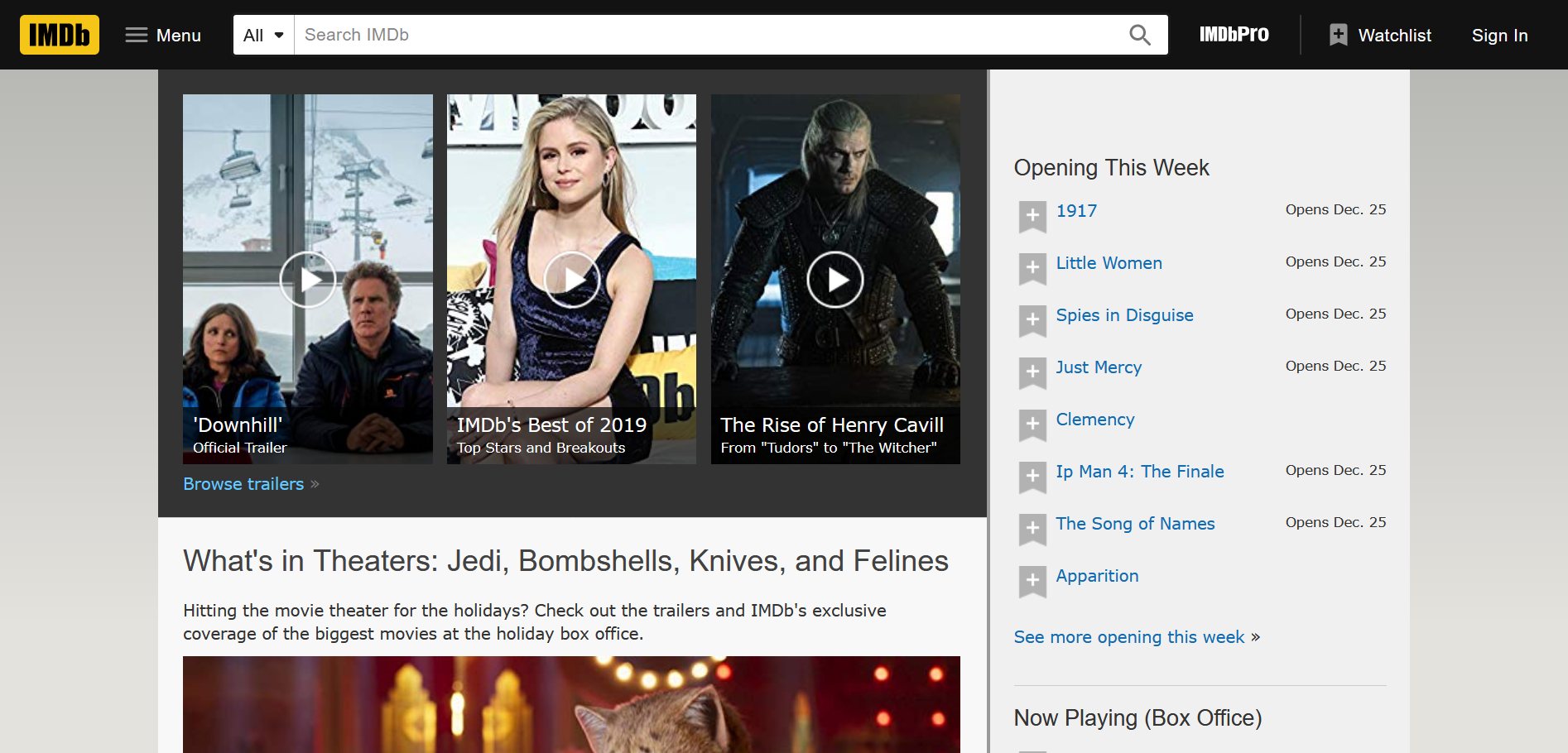
Task: Add Apparition to your watchlist
Action: 1032,582
